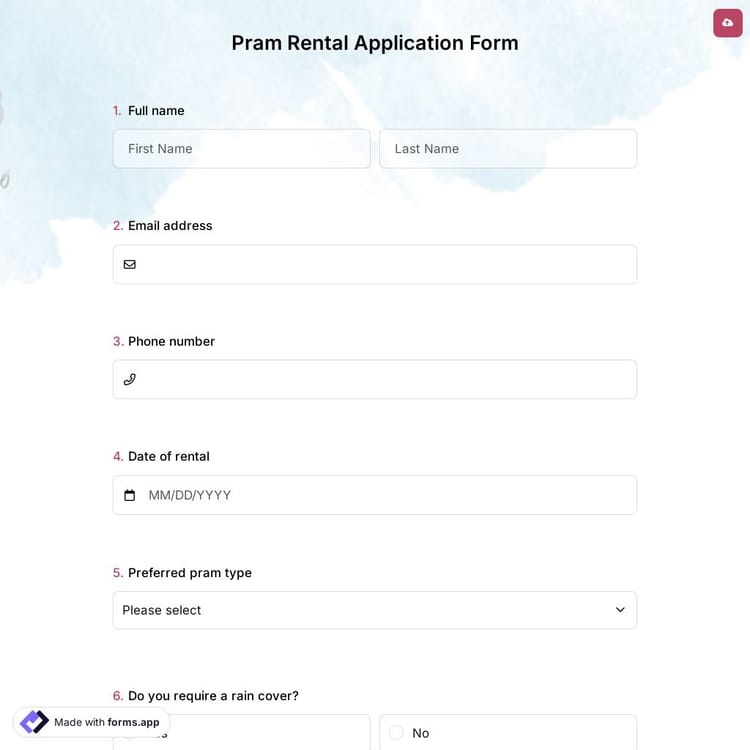Focus the First Name field
750x750 pixels.
tap(241, 149)
